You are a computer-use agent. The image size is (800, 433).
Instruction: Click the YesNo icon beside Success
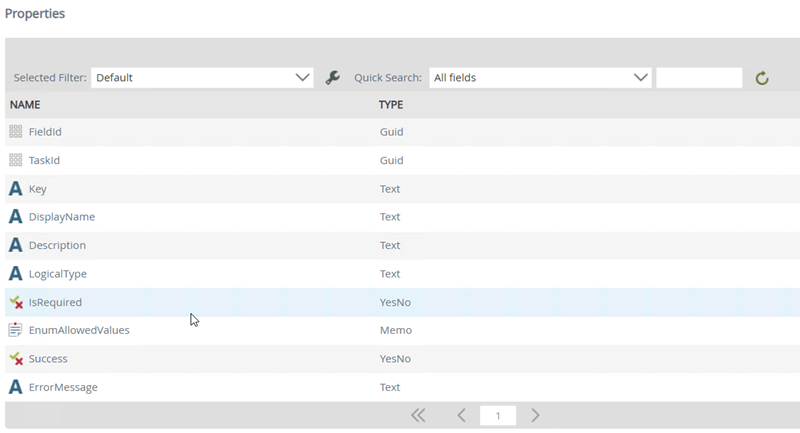15,358
